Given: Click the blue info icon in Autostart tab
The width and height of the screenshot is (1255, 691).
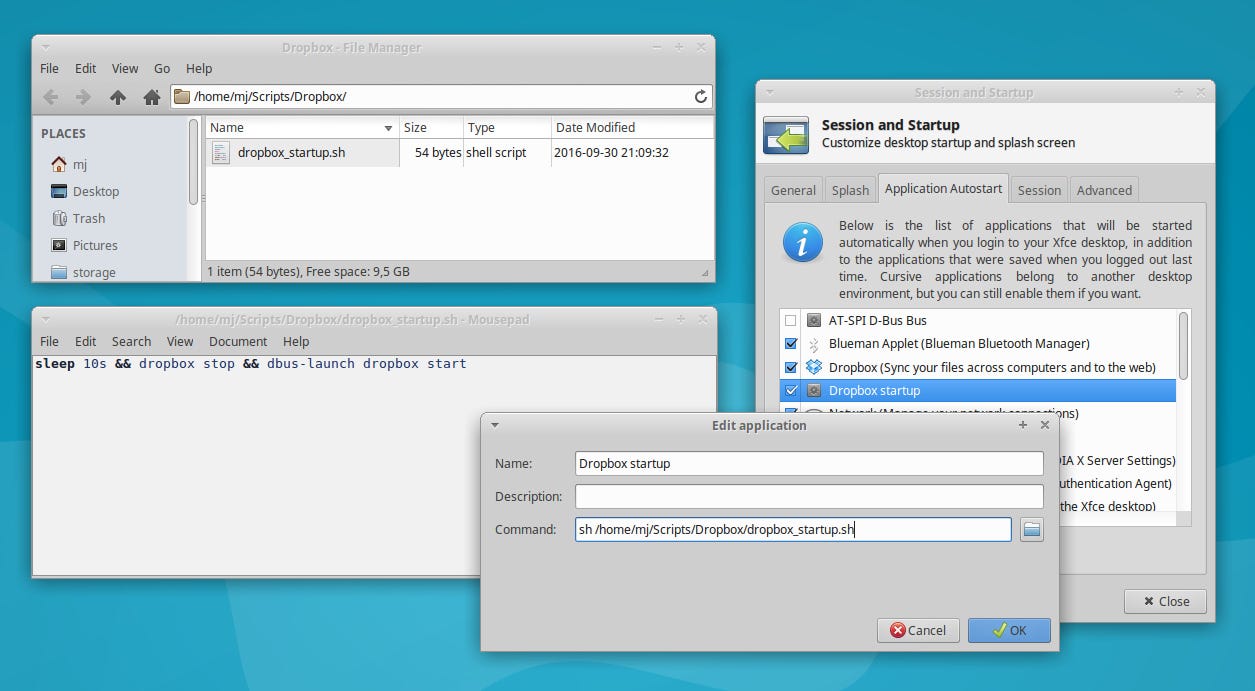Looking at the screenshot, I should click(x=803, y=243).
